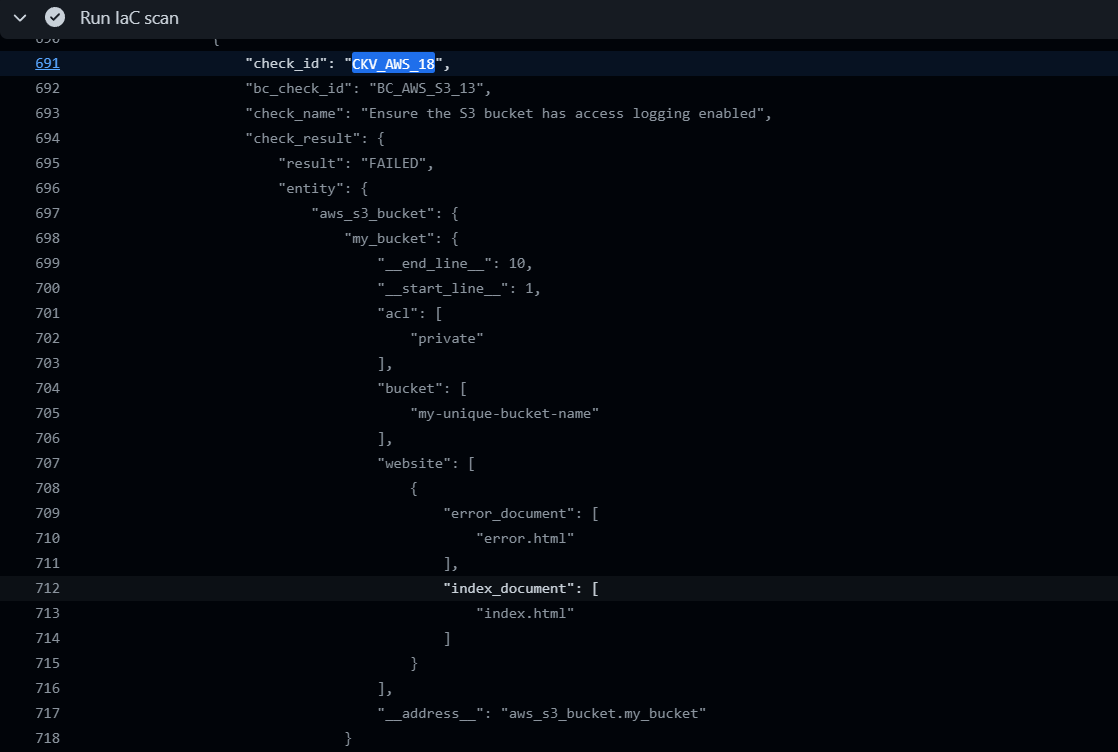
Task: Click line number 693 in gutter
Action: (x=47, y=113)
